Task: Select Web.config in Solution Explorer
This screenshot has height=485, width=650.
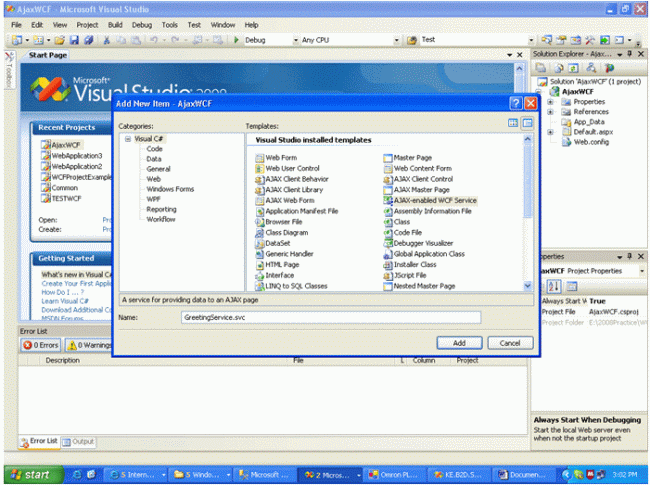Action: (x=586, y=142)
